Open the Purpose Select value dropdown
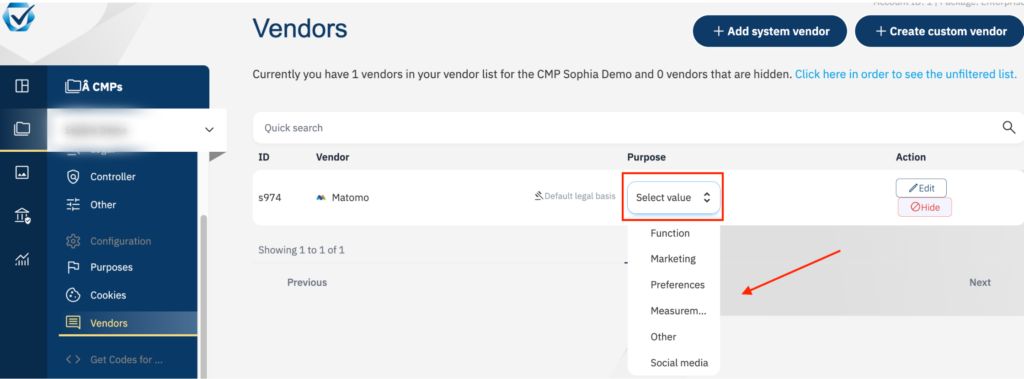The height and width of the screenshot is (379, 1024). pyautogui.click(x=673, y=197)
